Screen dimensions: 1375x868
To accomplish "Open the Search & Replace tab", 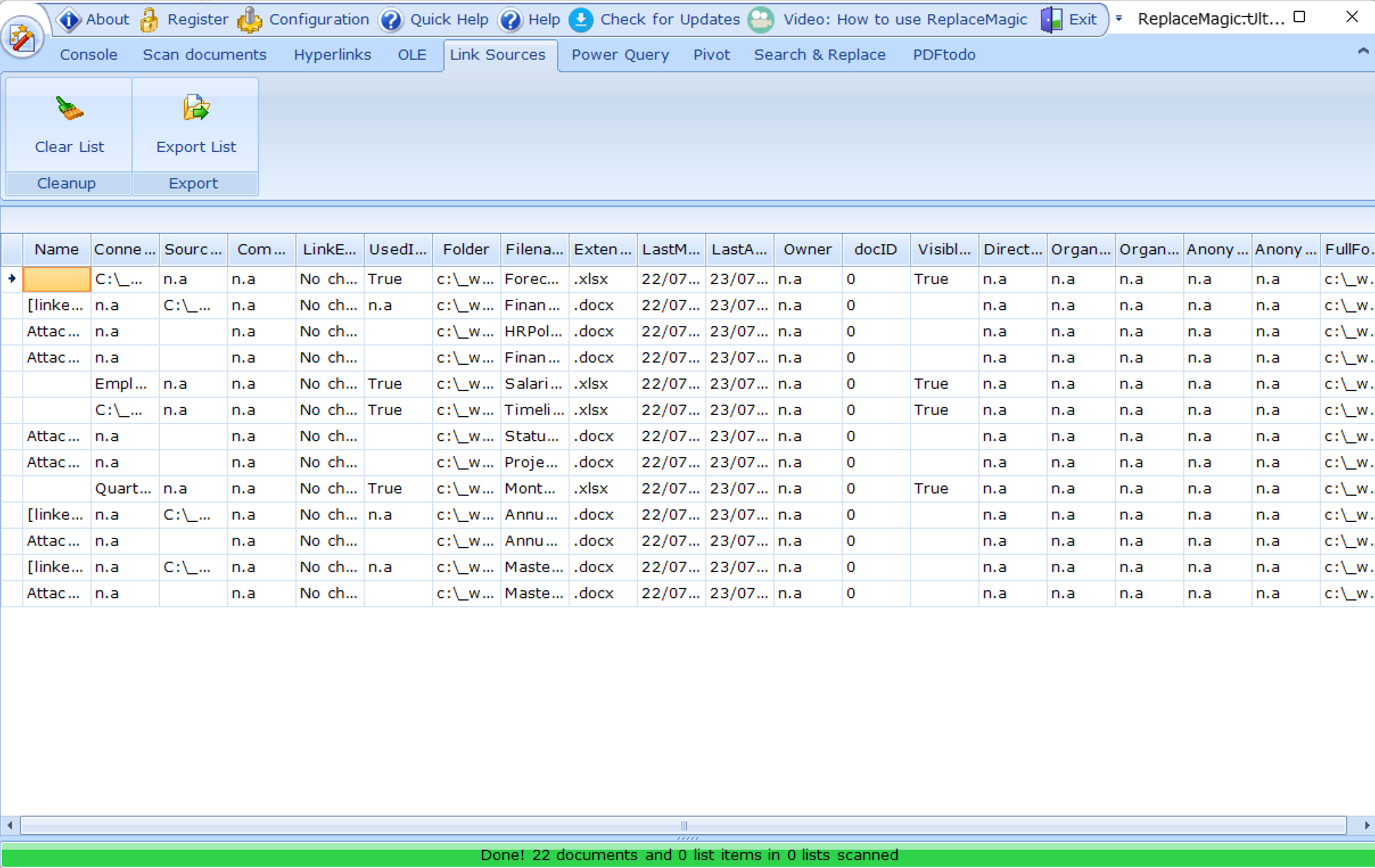I will point(820,55).
